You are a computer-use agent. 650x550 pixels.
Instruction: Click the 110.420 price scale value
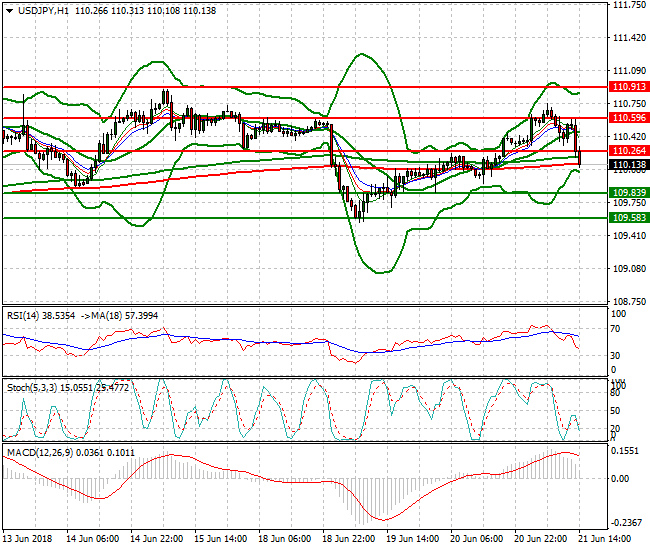pos(629,137)
